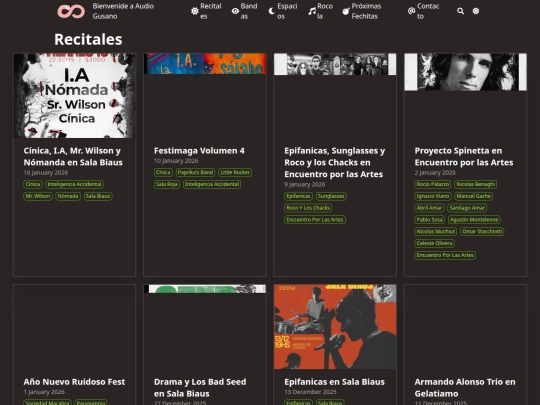The width and height of the screenshot is (540, 405).
Task: Select the Santiago Amar tag
Action: coord(467,208)
